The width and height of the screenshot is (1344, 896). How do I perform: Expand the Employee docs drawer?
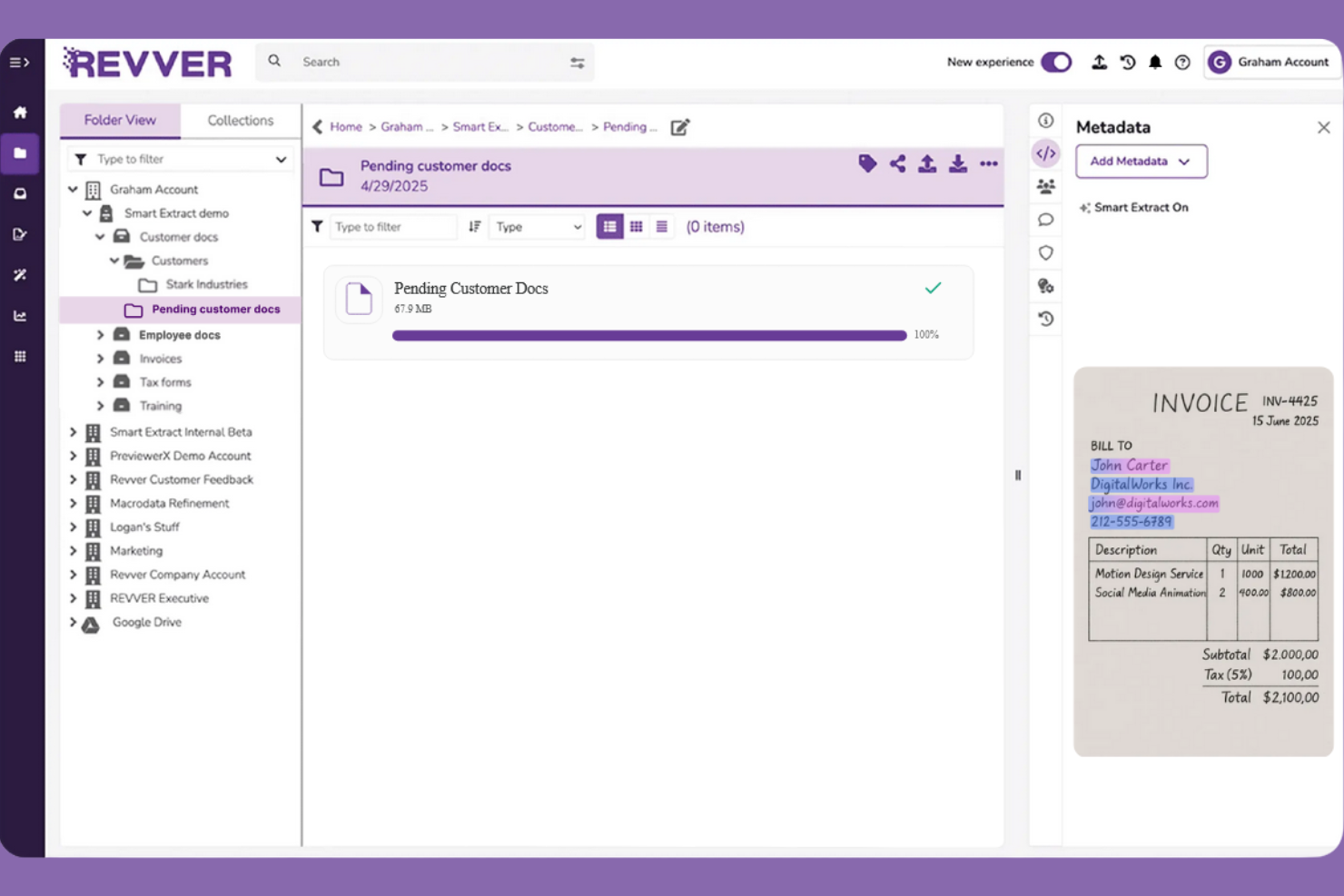click(100, 335)
